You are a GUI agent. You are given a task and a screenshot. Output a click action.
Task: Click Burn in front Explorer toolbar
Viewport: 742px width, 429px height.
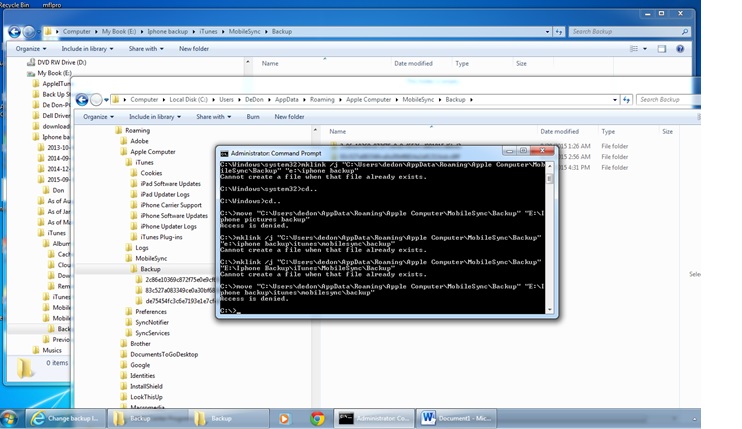(x=253, y=117)
